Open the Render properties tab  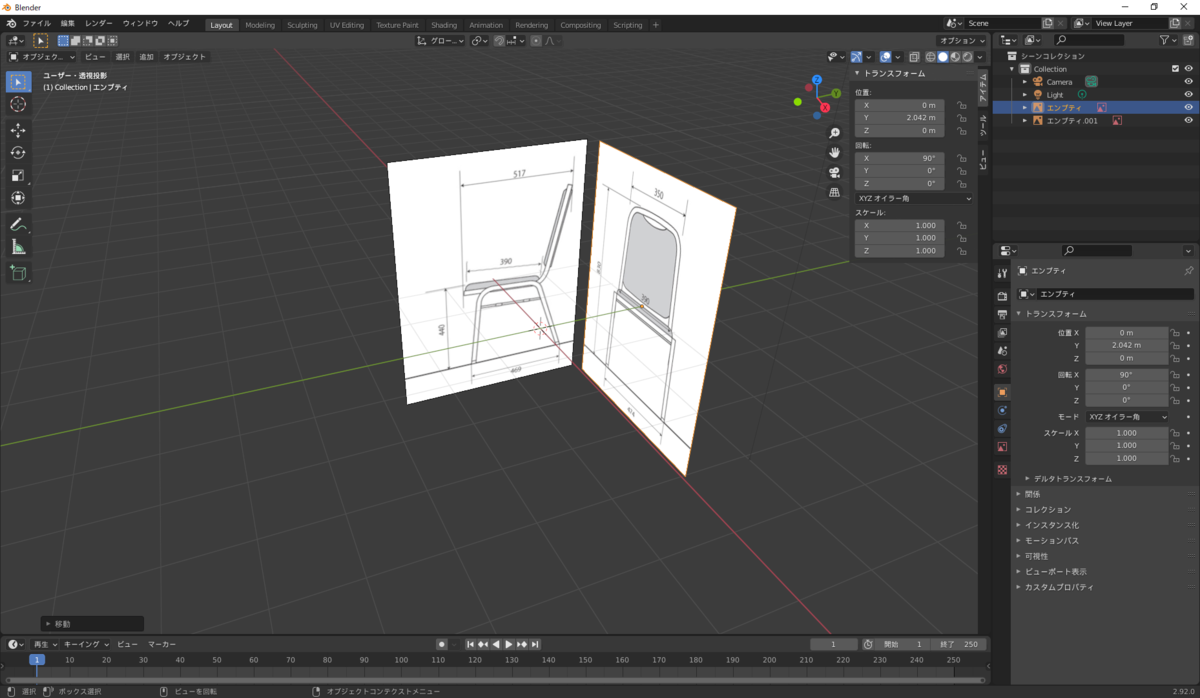point(1002,296)
